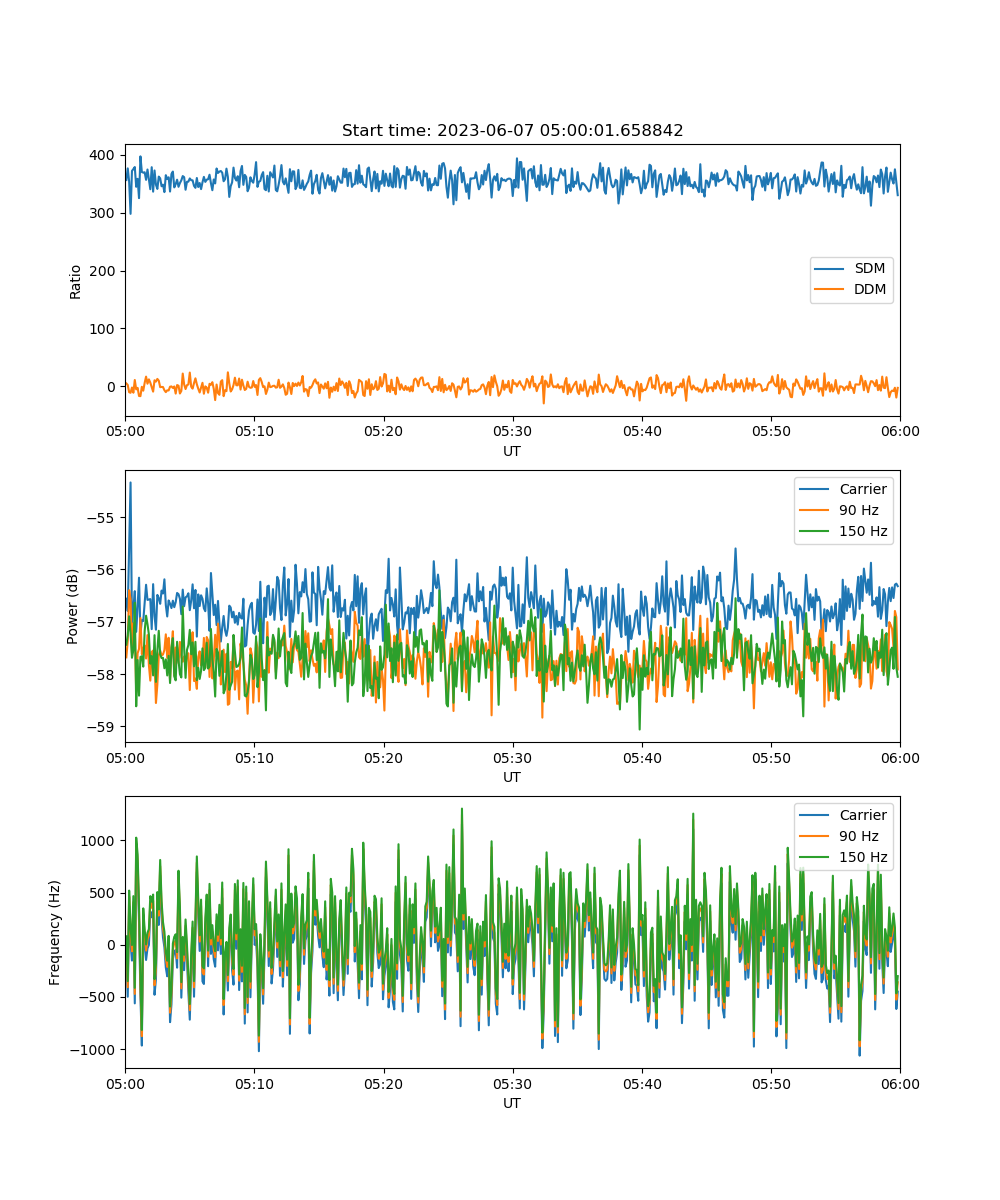Click the '05:50' tick under the Frequency plot
The width and height of the screenshot is (1000, 1200).
tap(771, 1083)
